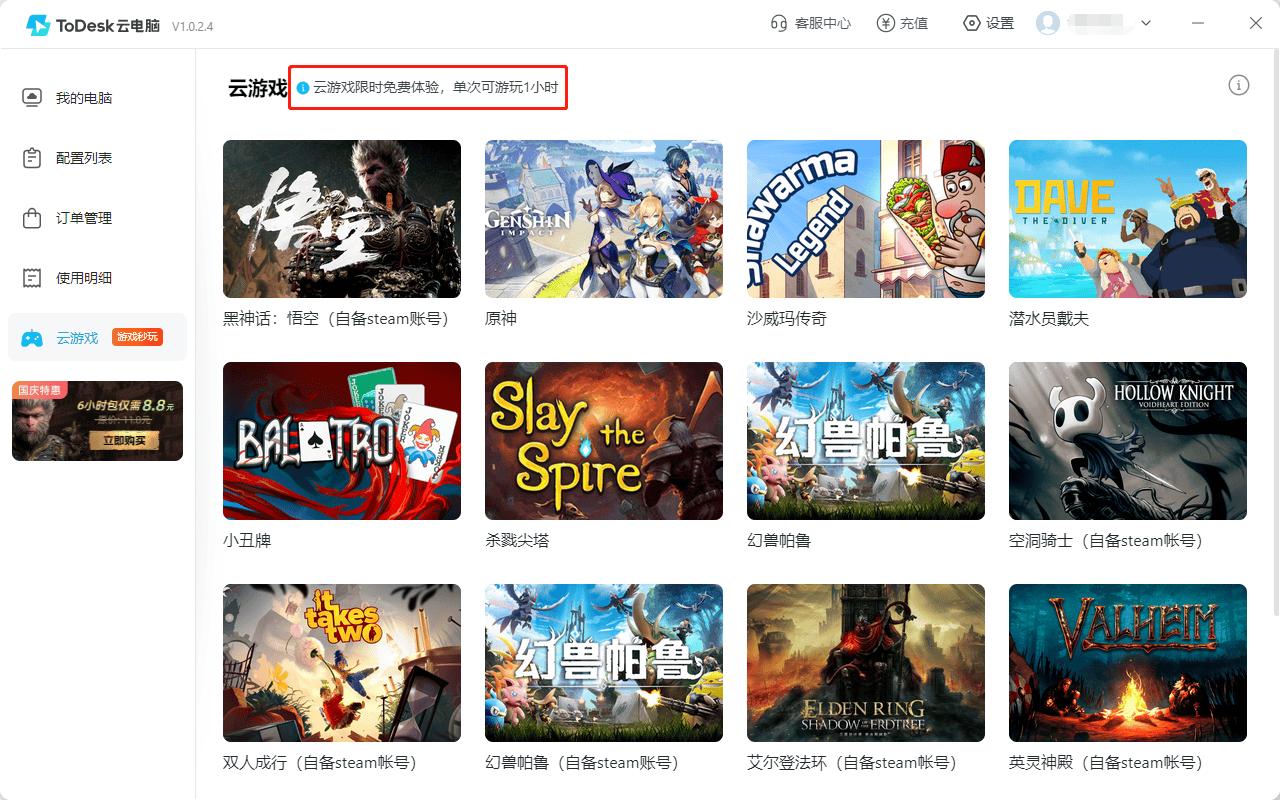Viewport: 1280px width, 800px height.
Task: Click the recharge yen icon
Action: point(885,23)
